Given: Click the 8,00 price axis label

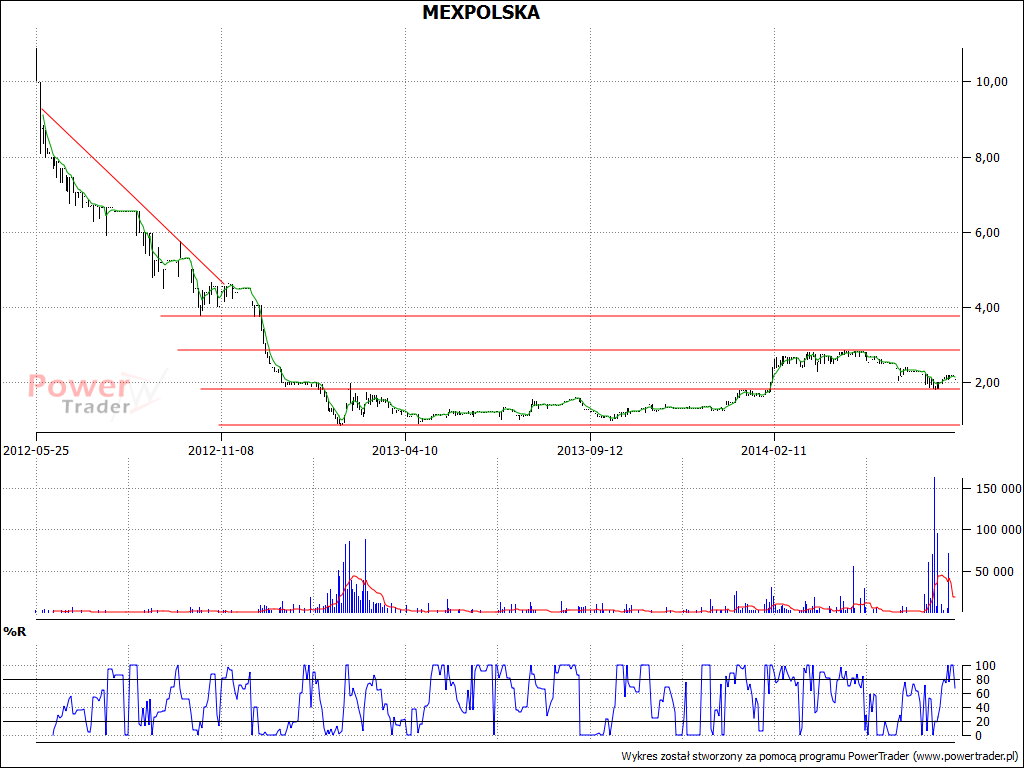Looking at the screenshot, I should point(988,157).
